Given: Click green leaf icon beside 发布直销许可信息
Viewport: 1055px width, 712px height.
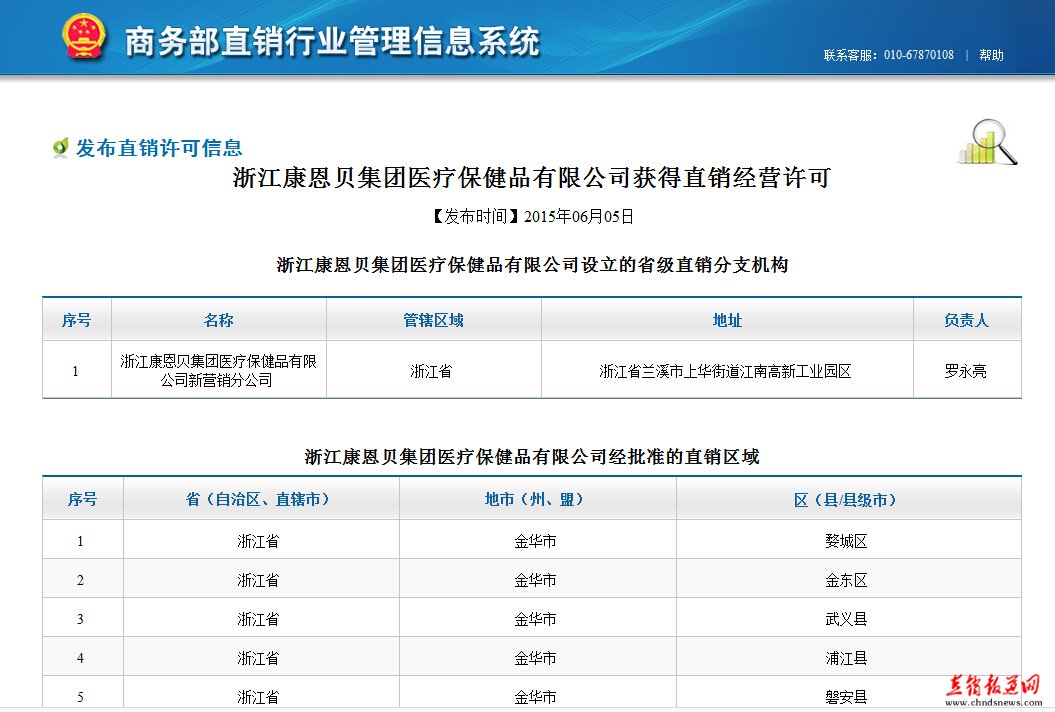Looking at the screenshot, I should pyautogui.click(x=61, y=147).
